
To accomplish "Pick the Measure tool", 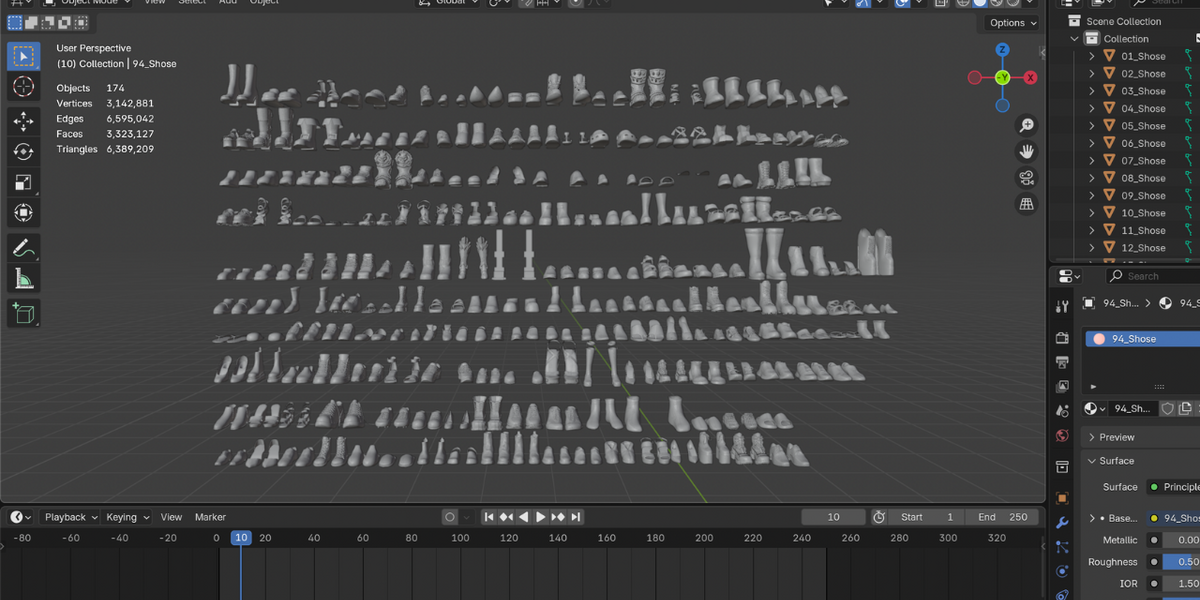I will pos(23,279).
